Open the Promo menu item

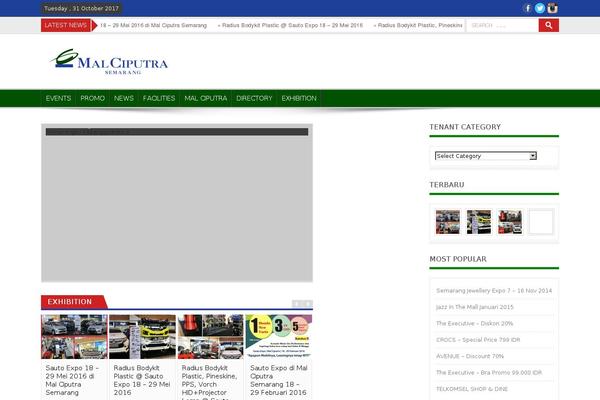[93, 98]
